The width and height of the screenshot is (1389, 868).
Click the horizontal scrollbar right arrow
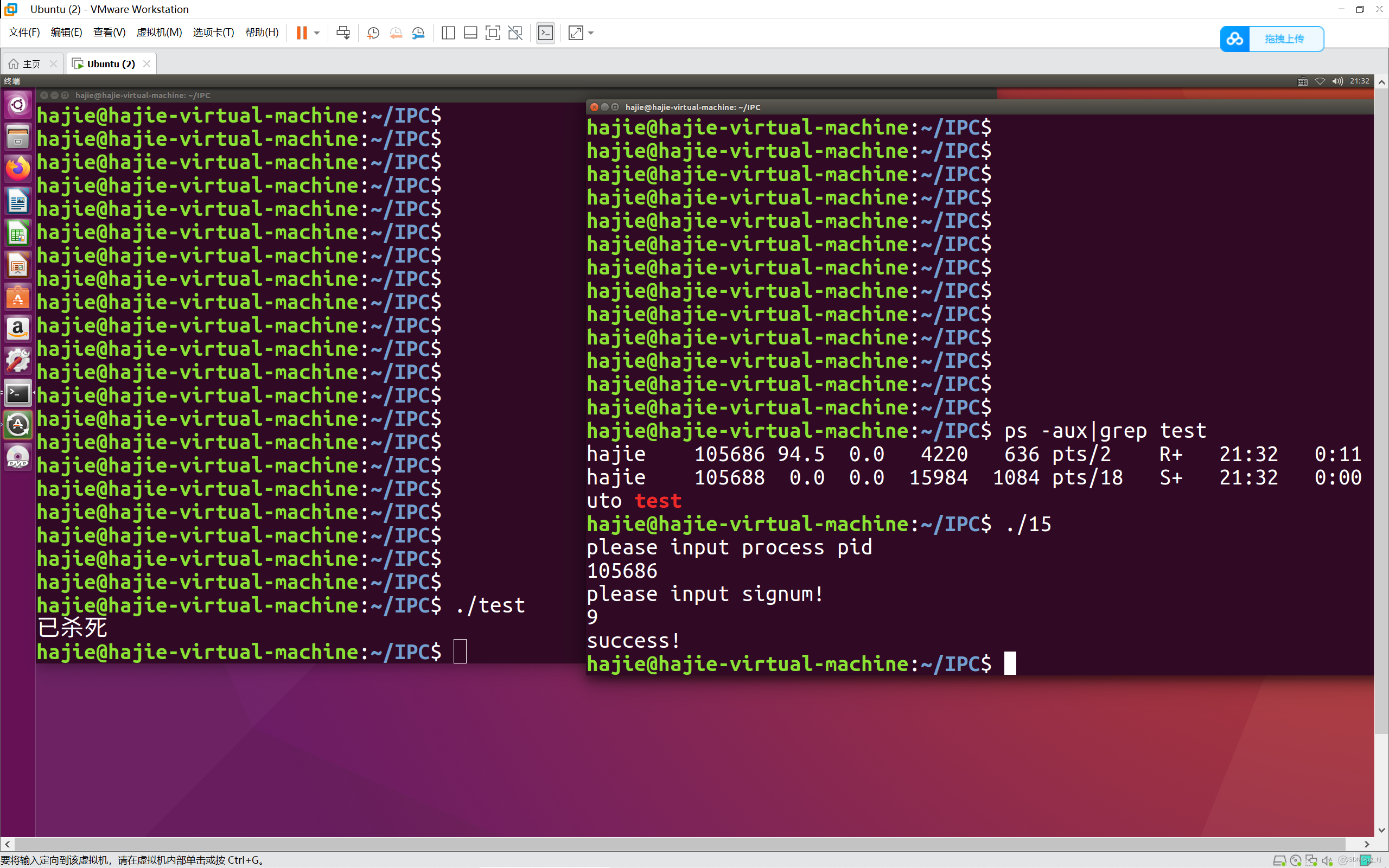click(1367, 844)
